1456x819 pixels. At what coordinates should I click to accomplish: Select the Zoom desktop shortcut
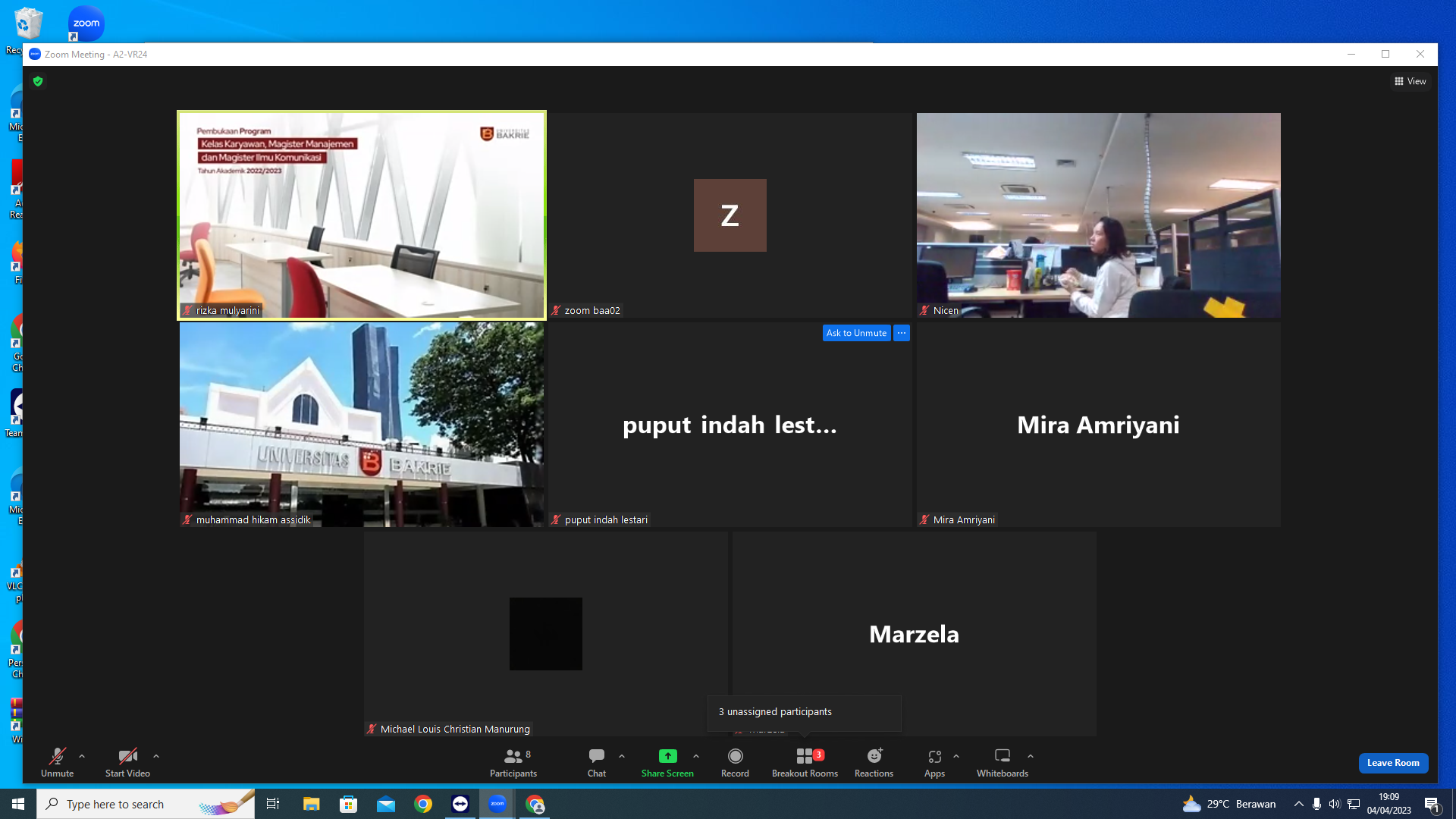[x=86, y=24]
